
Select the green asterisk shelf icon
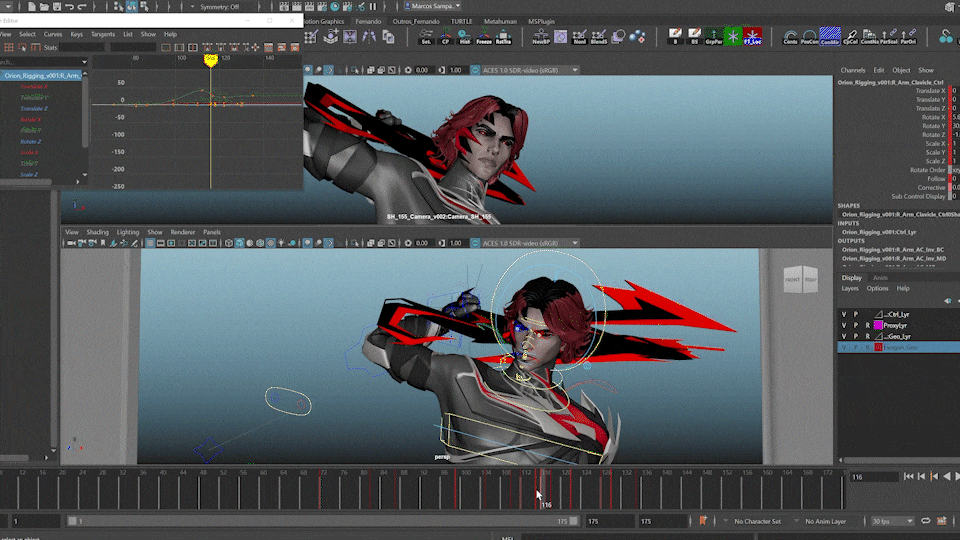point(732,37)
